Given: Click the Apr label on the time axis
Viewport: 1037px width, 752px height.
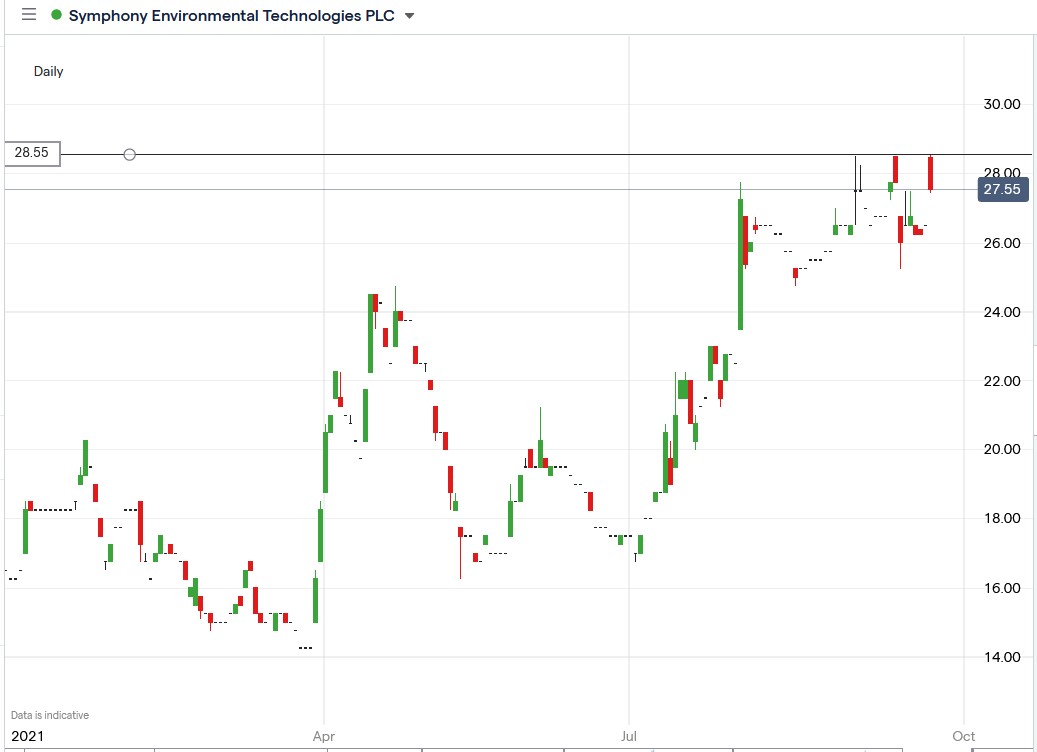Looking at the screenshot, I should point(324,735).
